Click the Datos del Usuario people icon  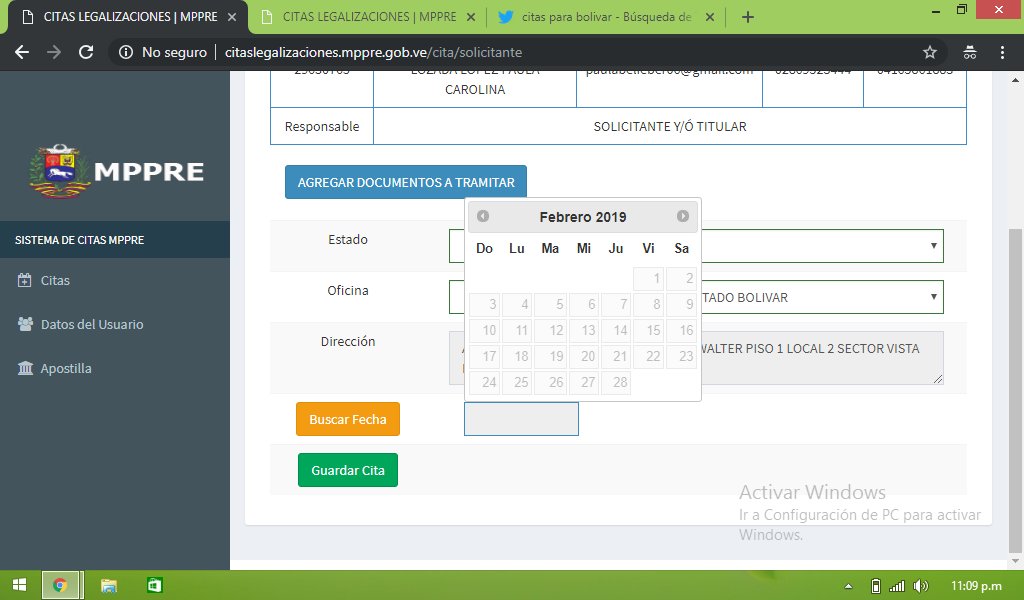[x=25, y=324]
